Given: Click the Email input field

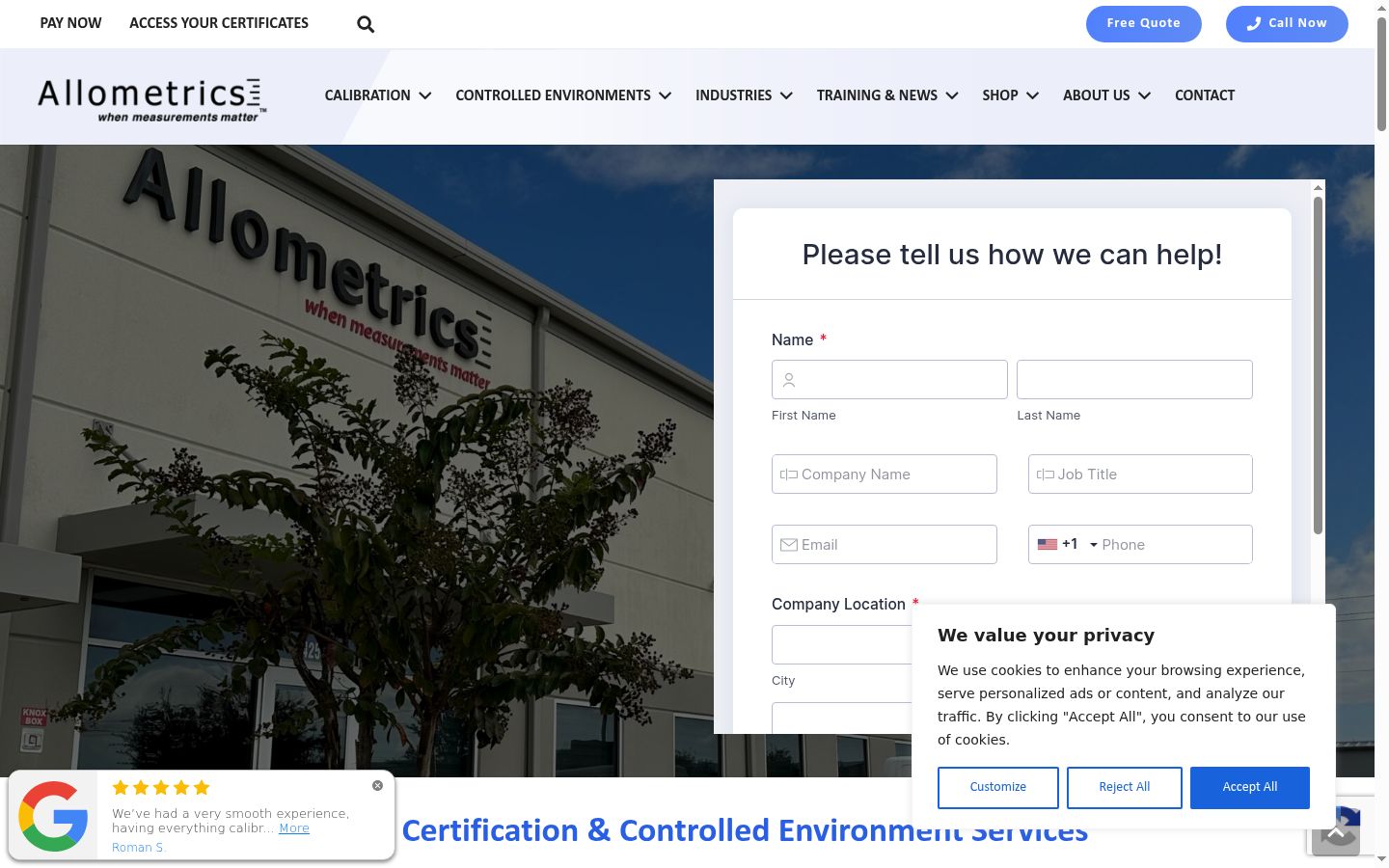Looking at the screenshot, I should (x=885, y=545).
